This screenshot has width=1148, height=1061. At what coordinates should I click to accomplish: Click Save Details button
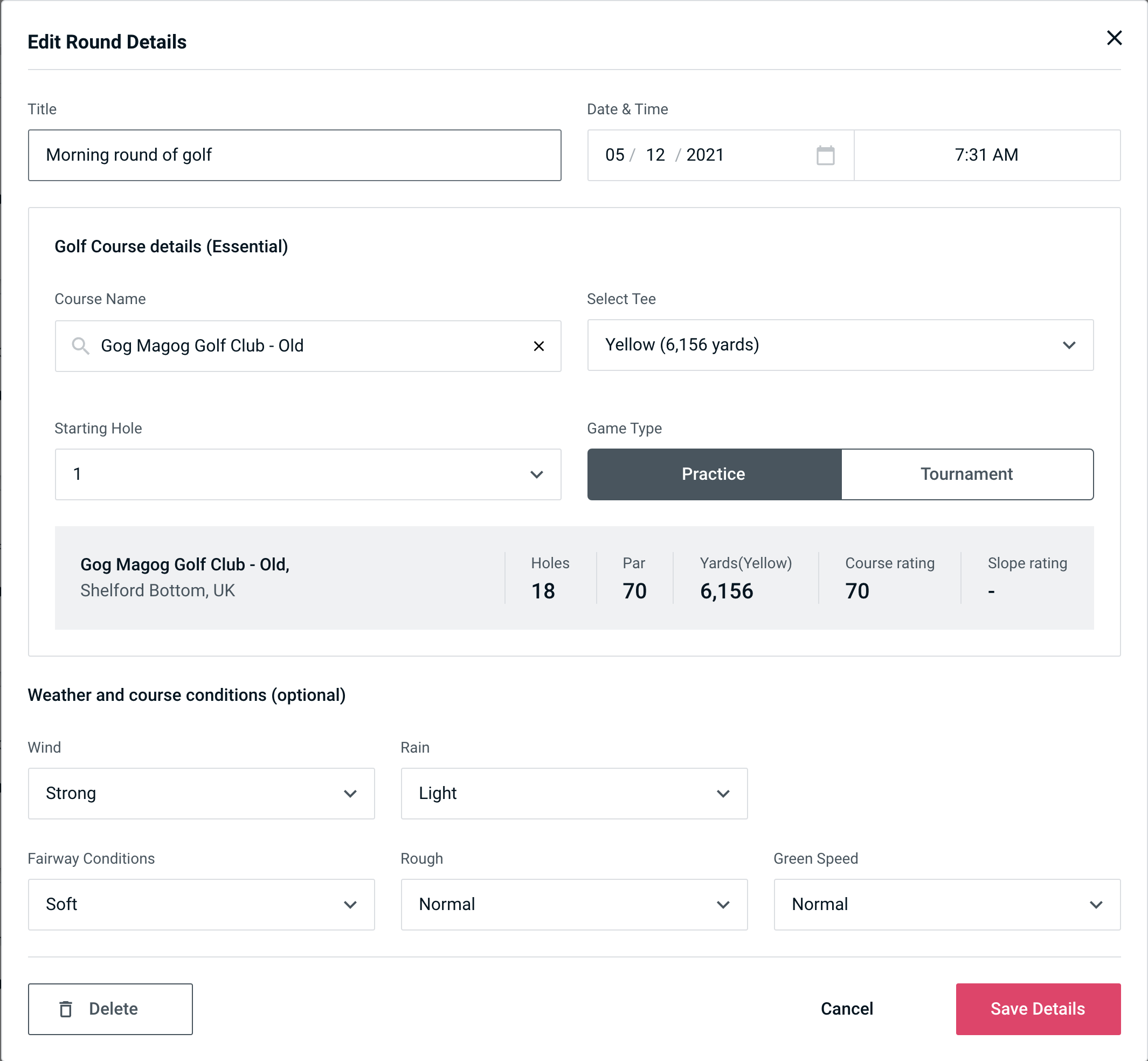[x=1037, y=1008]
